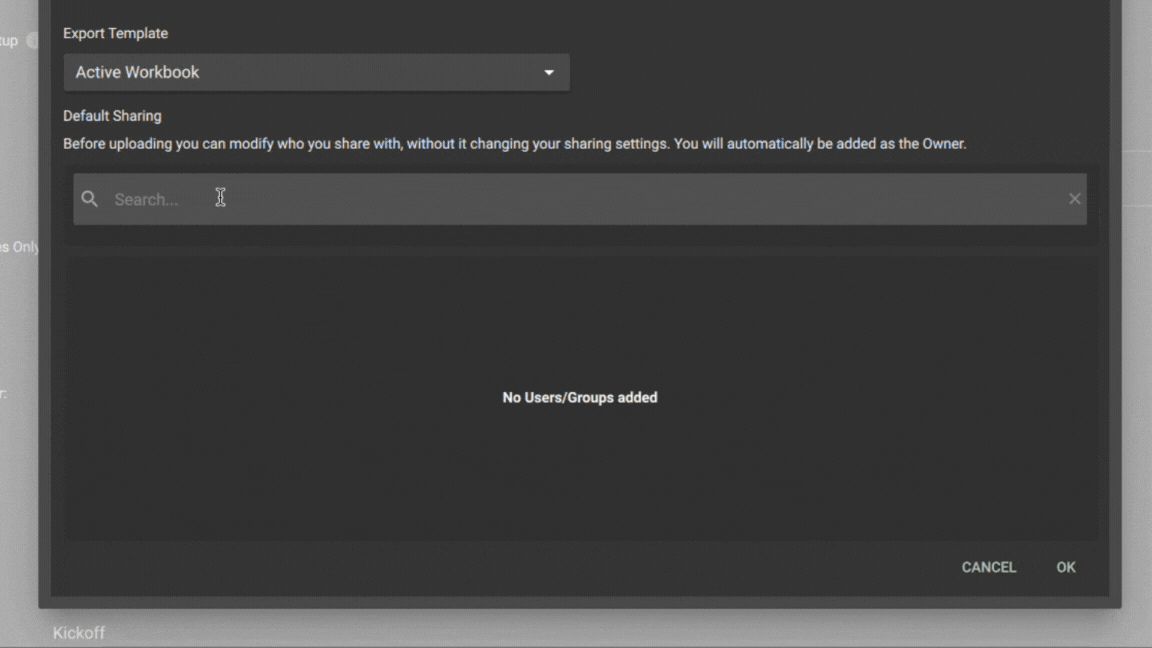
Task: Click the Default Sharing section heading
Action: tap(112, 116)
